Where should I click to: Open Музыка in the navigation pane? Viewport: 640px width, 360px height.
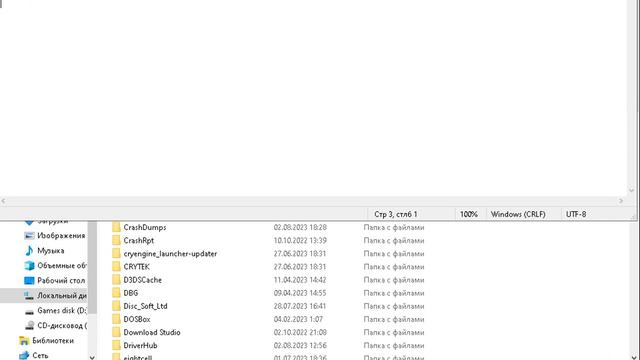pos(51,251)
